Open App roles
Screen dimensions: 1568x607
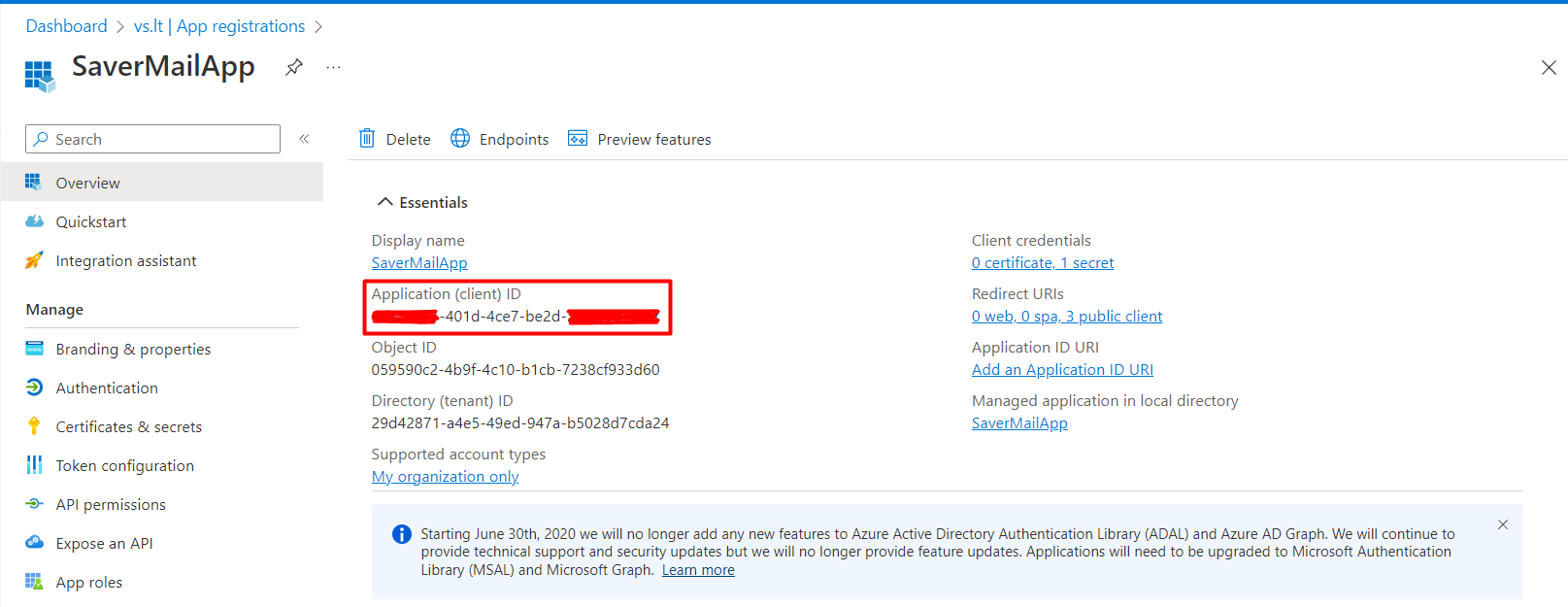[x=162, y=582]
